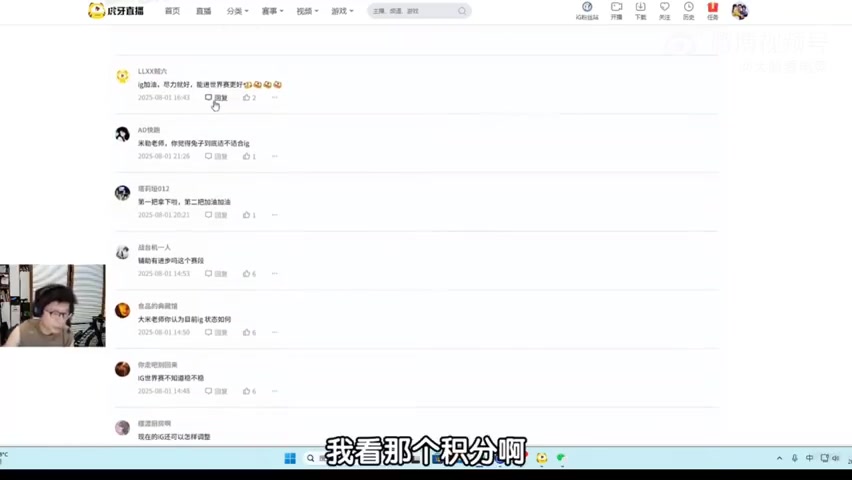Open the Huya app icon on taskbar
852x480 pixels.
coord(542,458)
